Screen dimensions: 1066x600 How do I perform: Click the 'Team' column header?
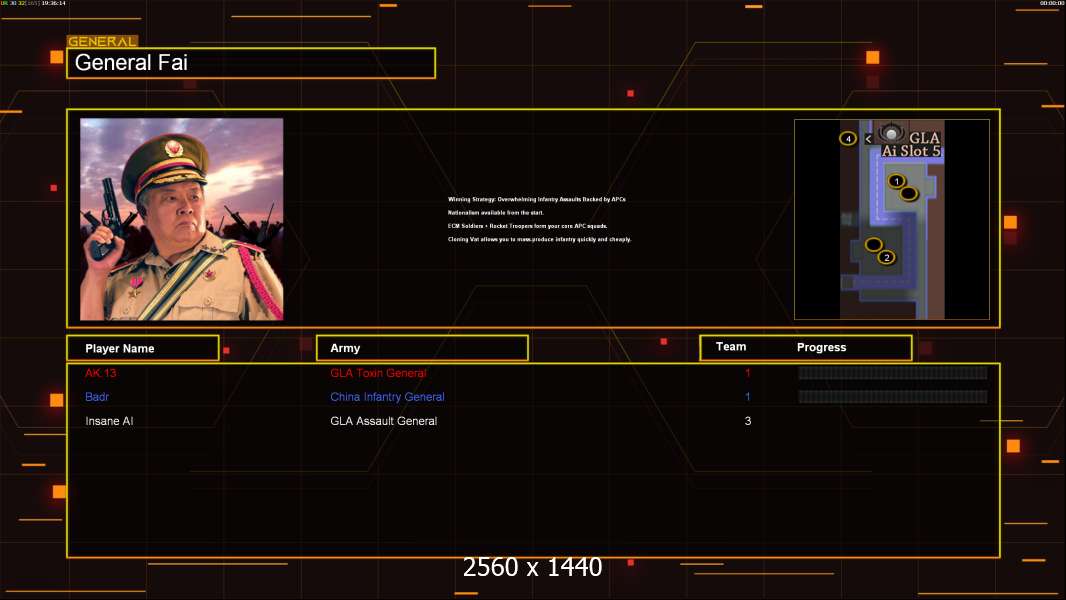tap(731, 347)
